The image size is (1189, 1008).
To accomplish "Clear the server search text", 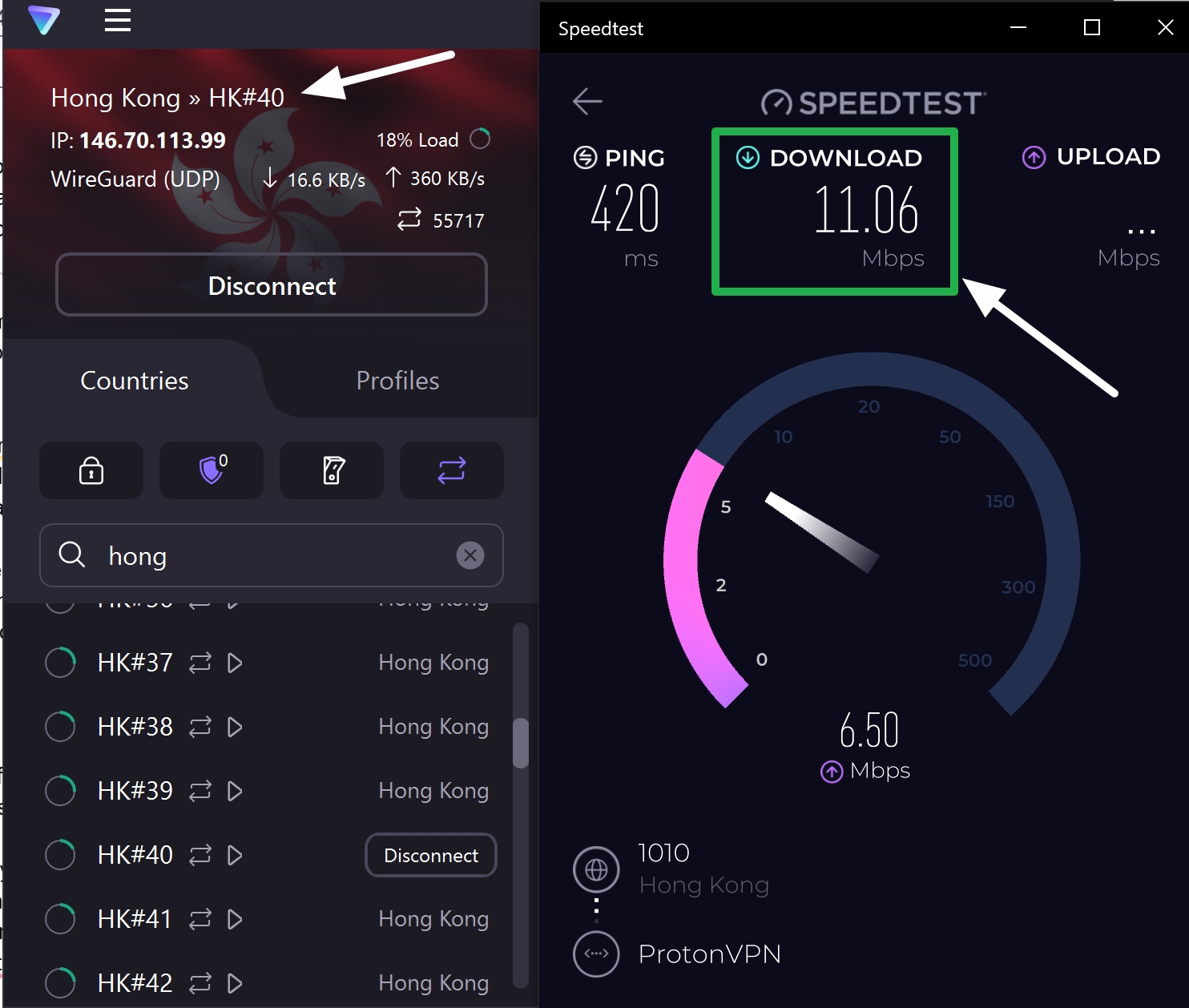I will click(x=470, y=555).
